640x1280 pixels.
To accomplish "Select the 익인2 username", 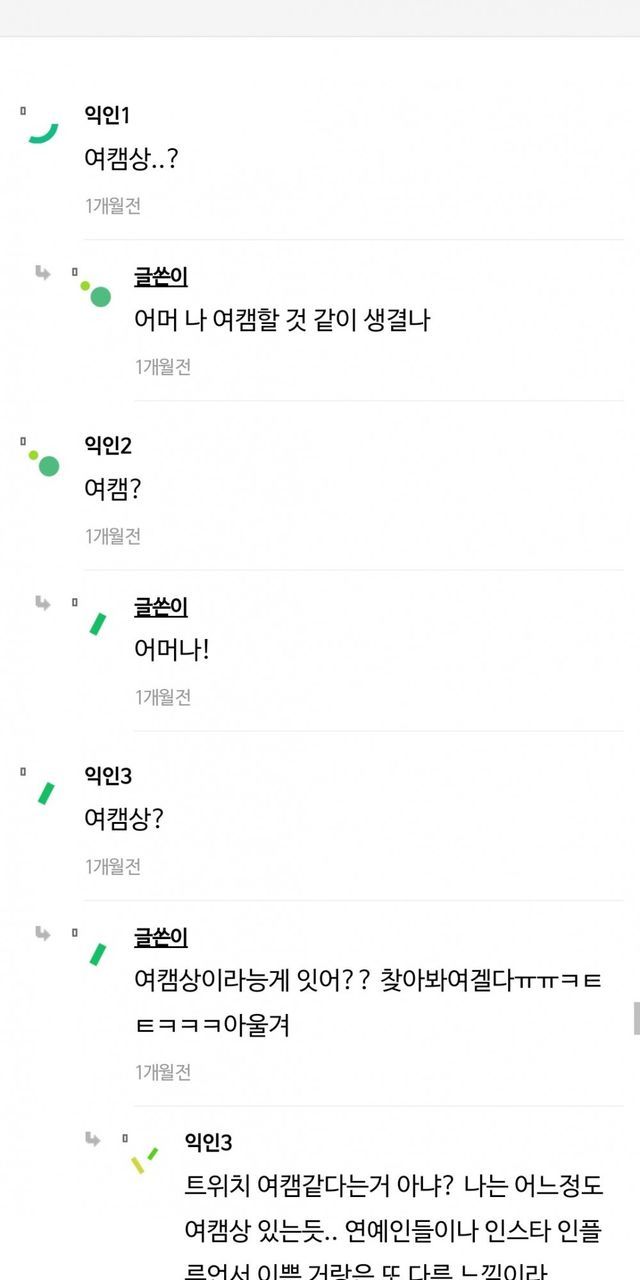I will tap(108, 446).
